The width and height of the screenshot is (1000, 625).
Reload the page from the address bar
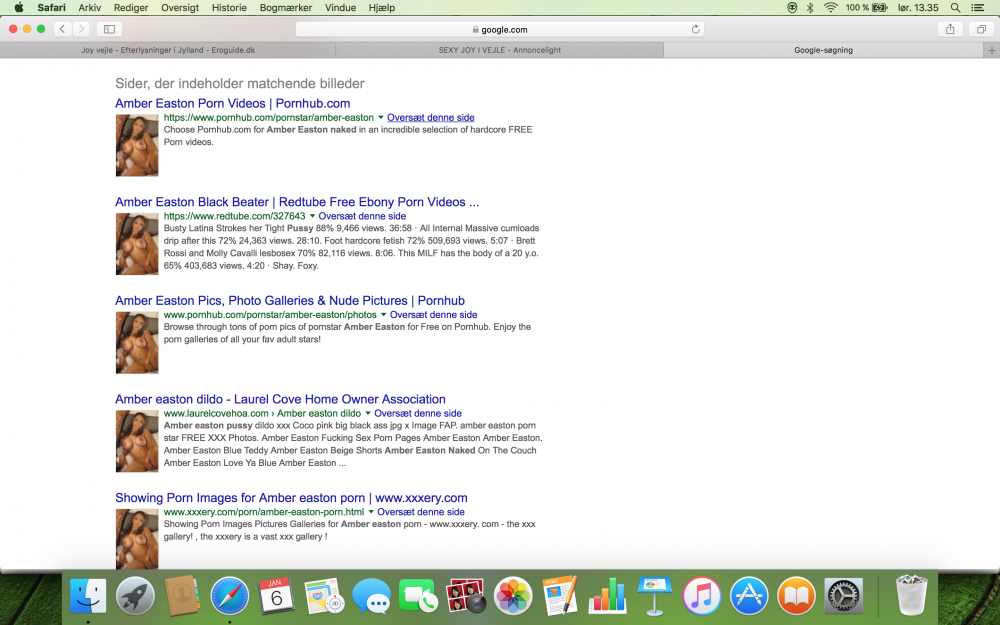695,29
